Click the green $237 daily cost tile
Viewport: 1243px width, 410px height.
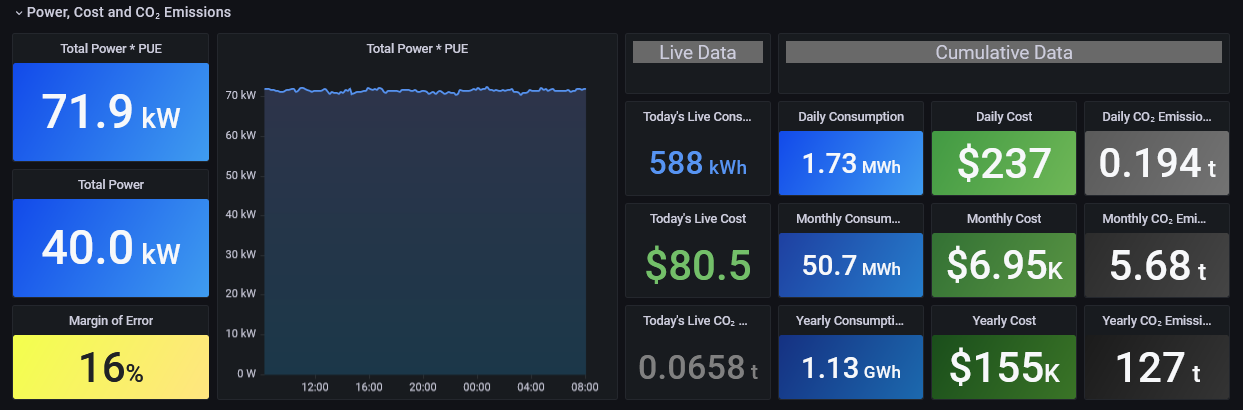pos(1003,163)
